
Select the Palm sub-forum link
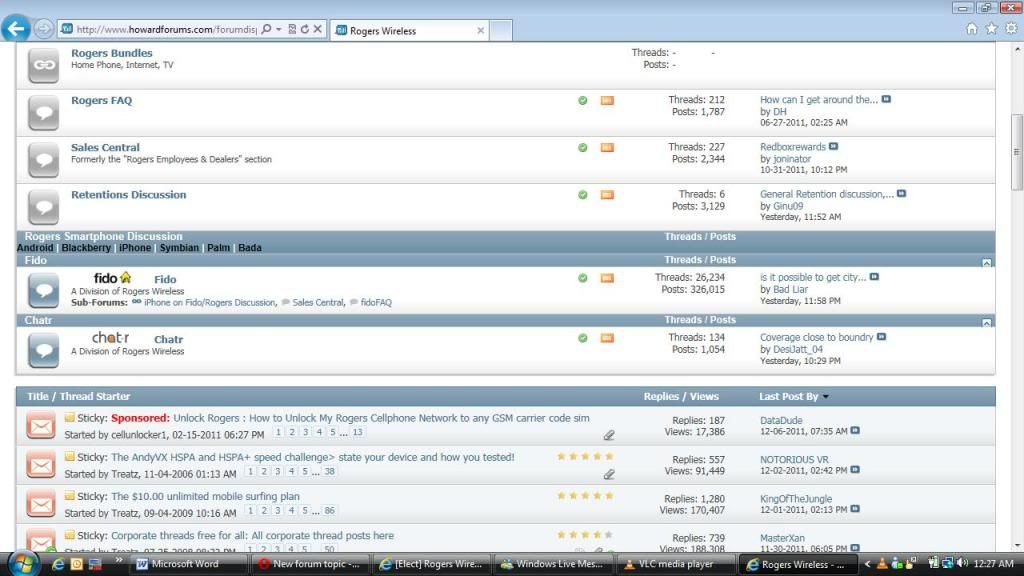coord(218,248)
